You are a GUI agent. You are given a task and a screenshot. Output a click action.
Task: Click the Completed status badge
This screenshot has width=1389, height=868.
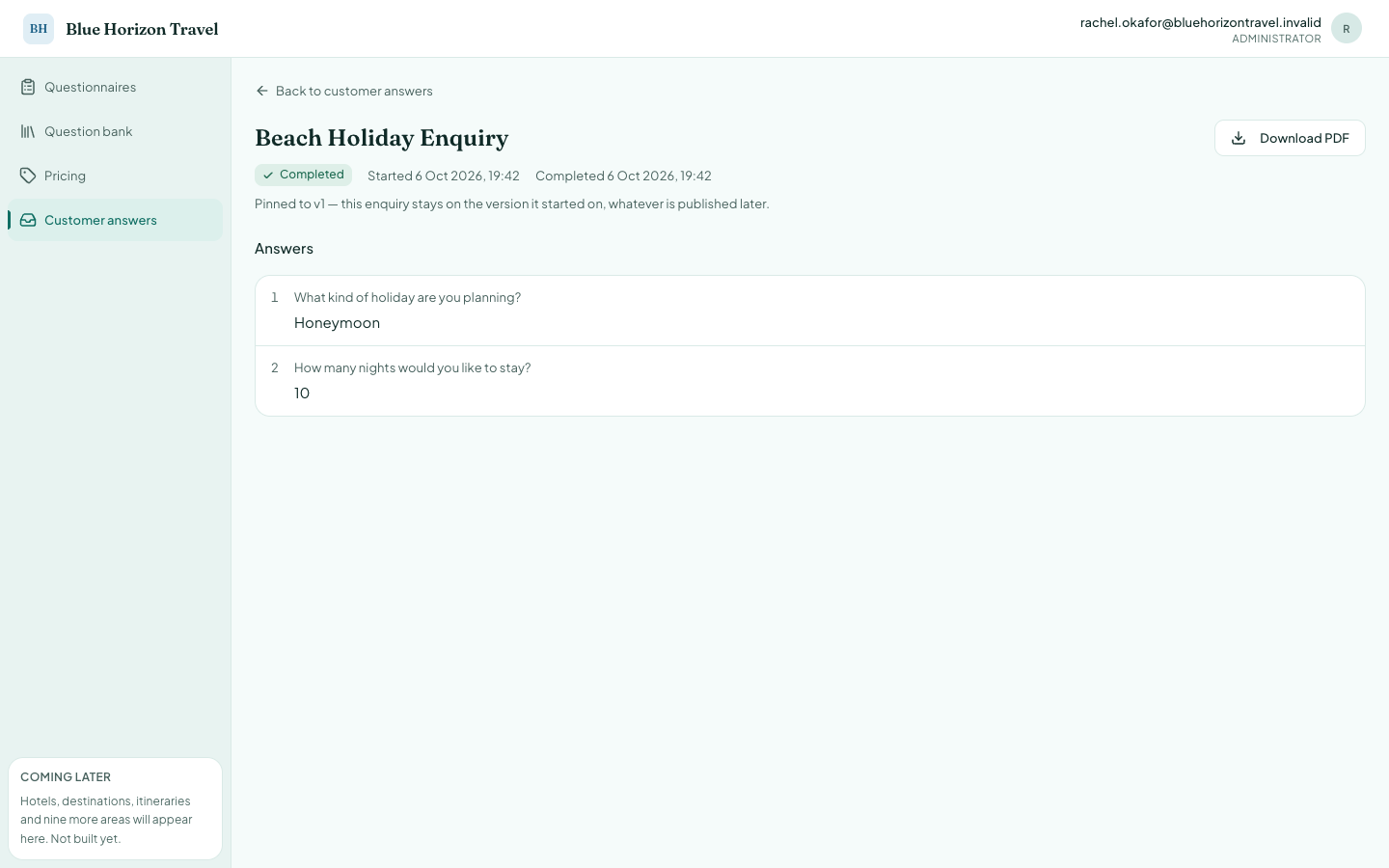pyautogui.click(x=303, y=175)
